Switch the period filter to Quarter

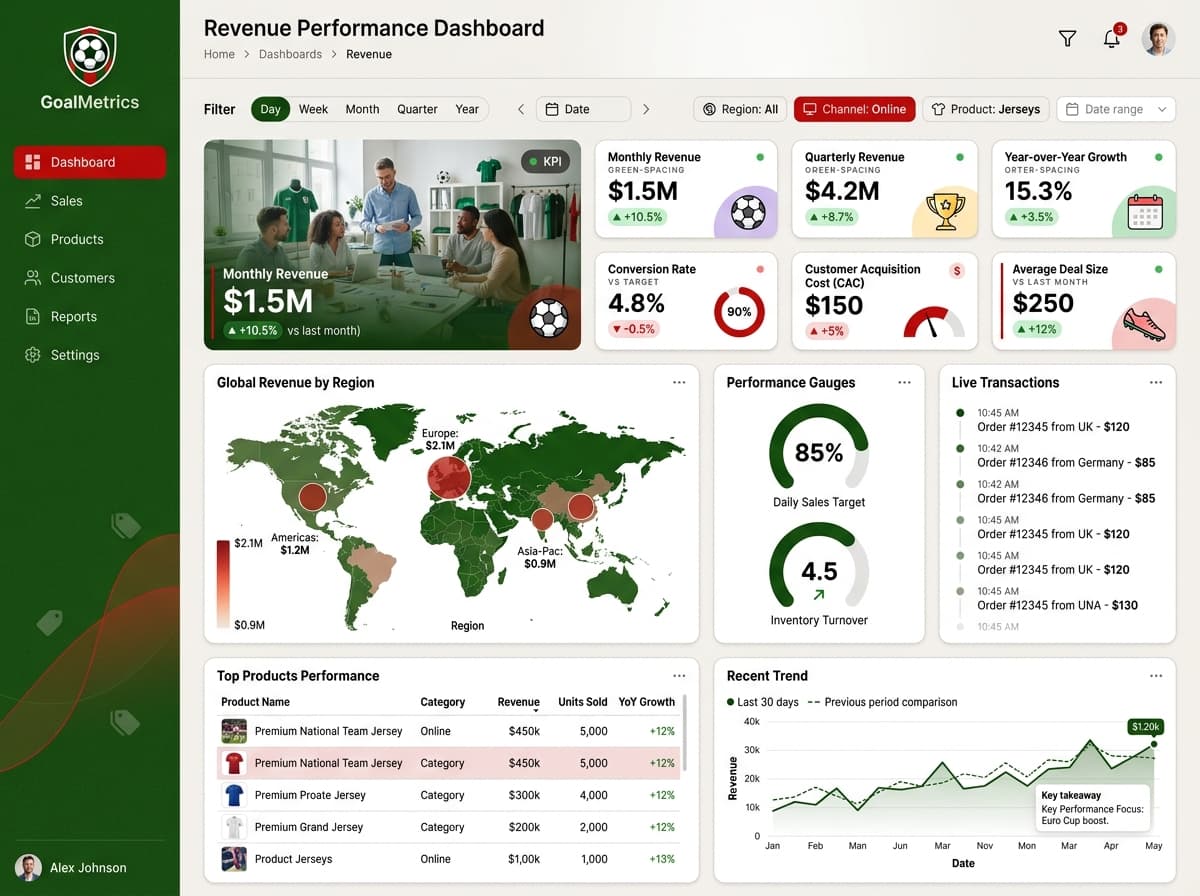pyautogui.click(x=417, y=109)
